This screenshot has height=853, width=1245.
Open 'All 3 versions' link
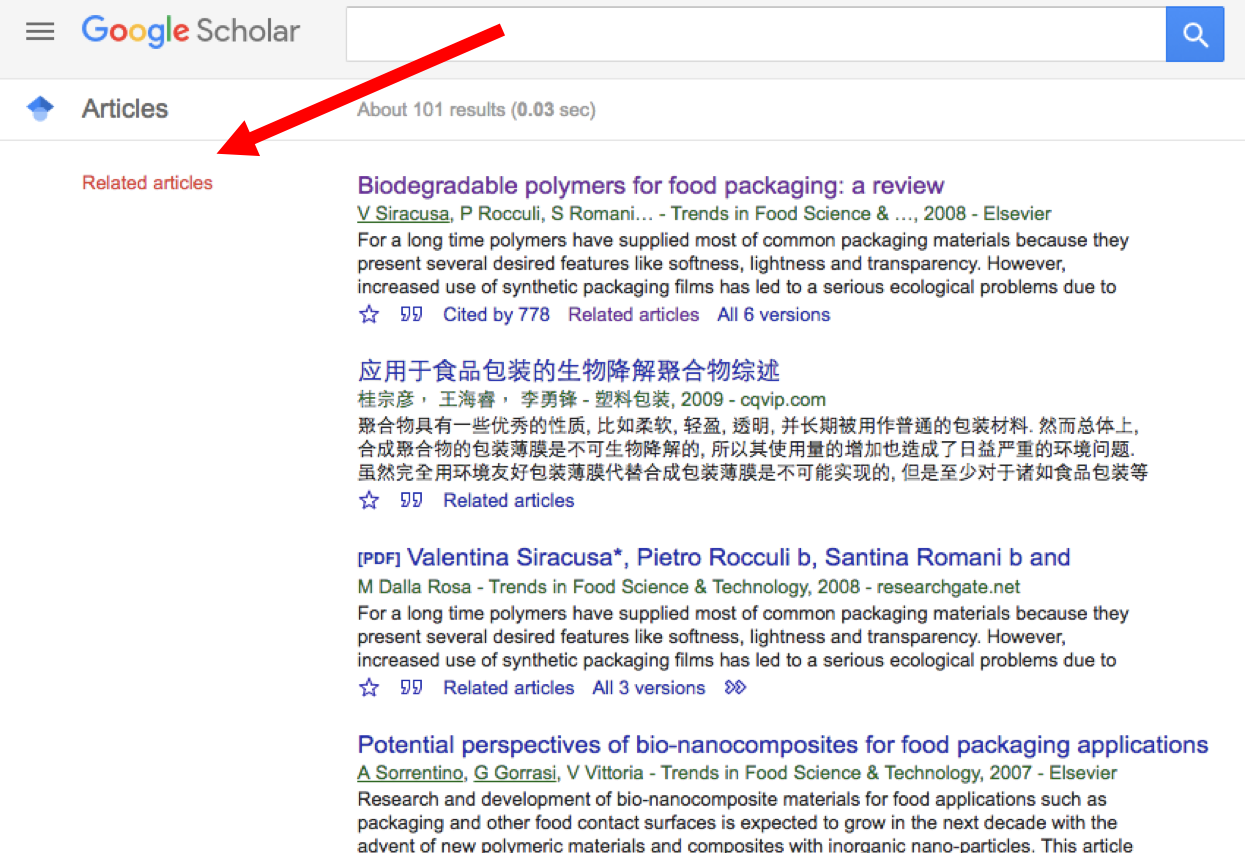(648, 688)
